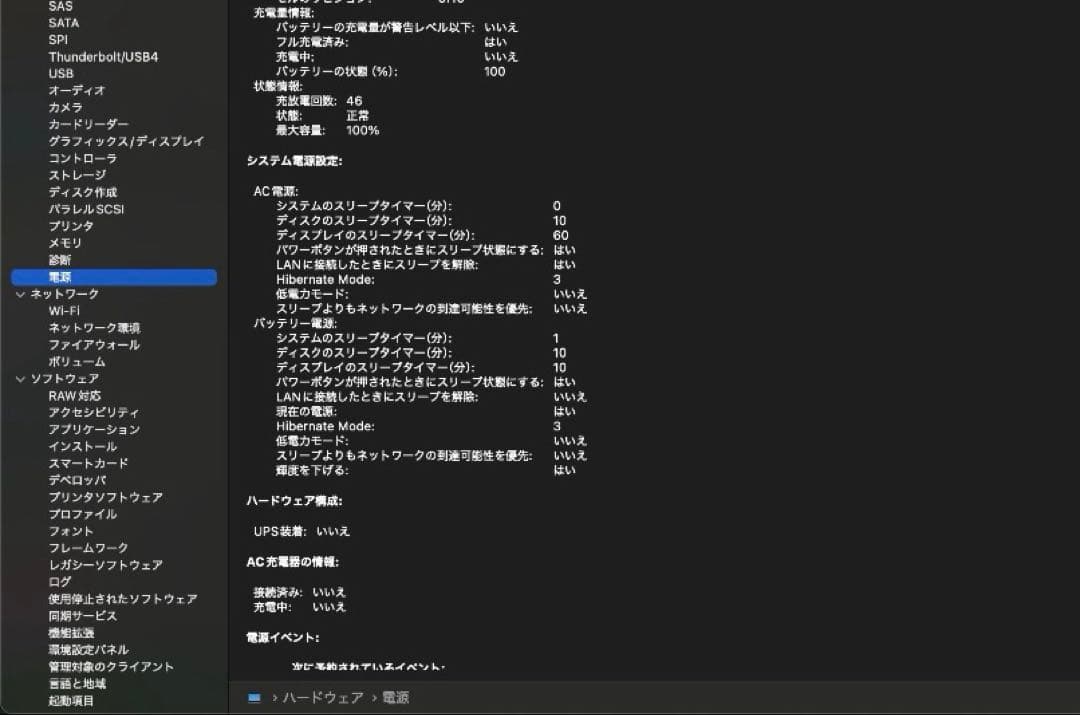Collapse the ネットワーク section
This screenshot has width=1080, height=715.
tap(20, 294)
